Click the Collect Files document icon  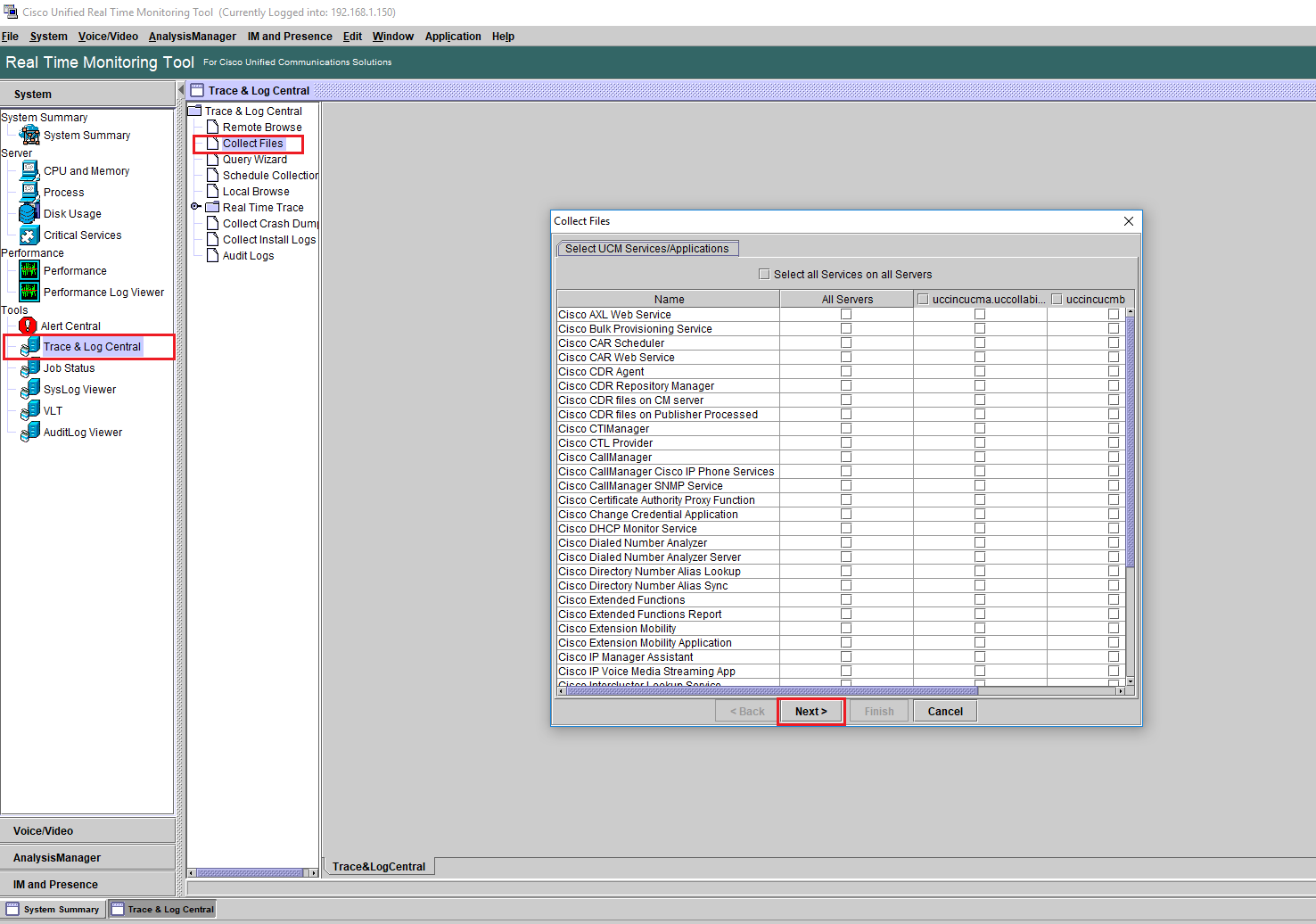(212, 143)
